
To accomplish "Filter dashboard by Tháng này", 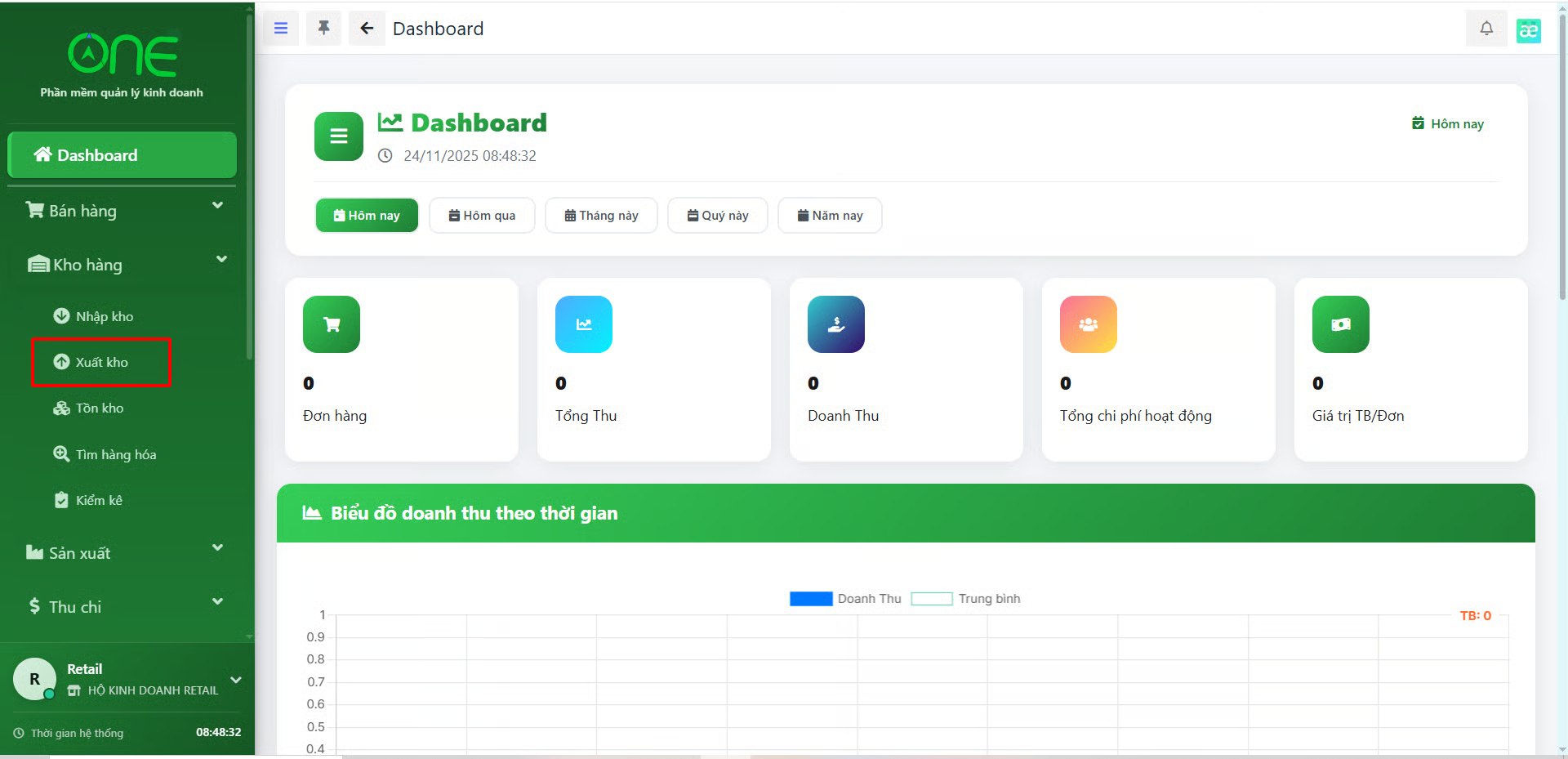I will 601,216.
